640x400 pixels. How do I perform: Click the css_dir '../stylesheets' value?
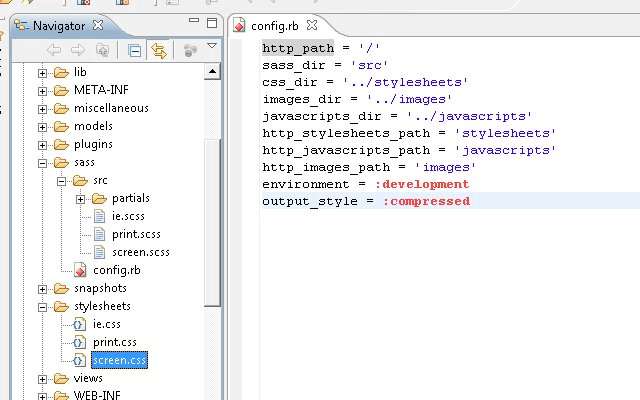(x=405, y=82)
